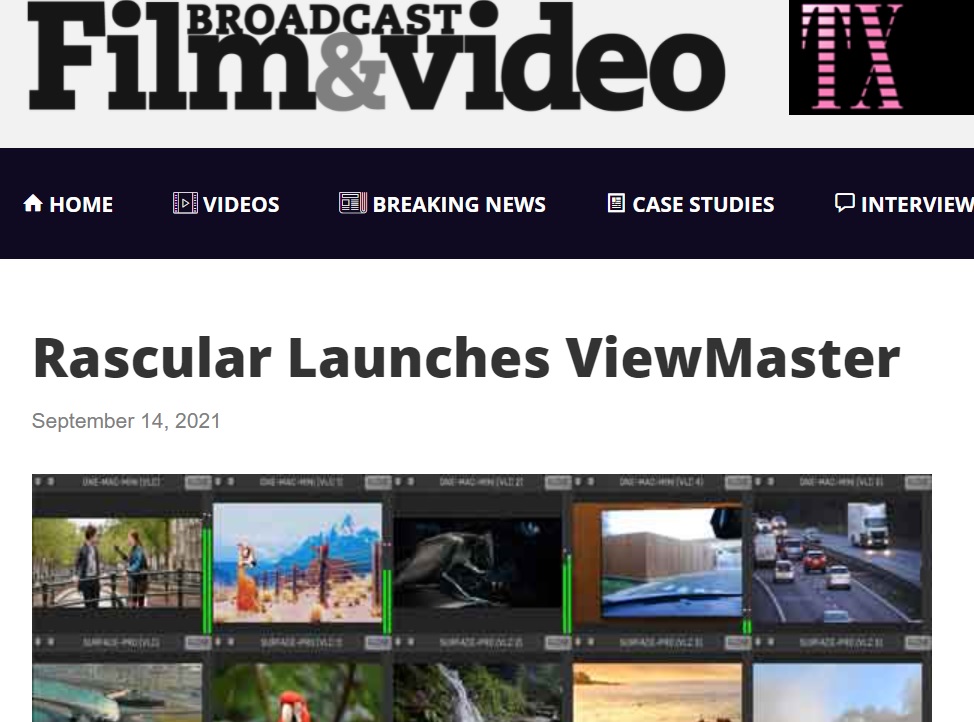Click the speech bubble icon beside Interviews
Screen dimensions: 974x722
tap(845, 203)
